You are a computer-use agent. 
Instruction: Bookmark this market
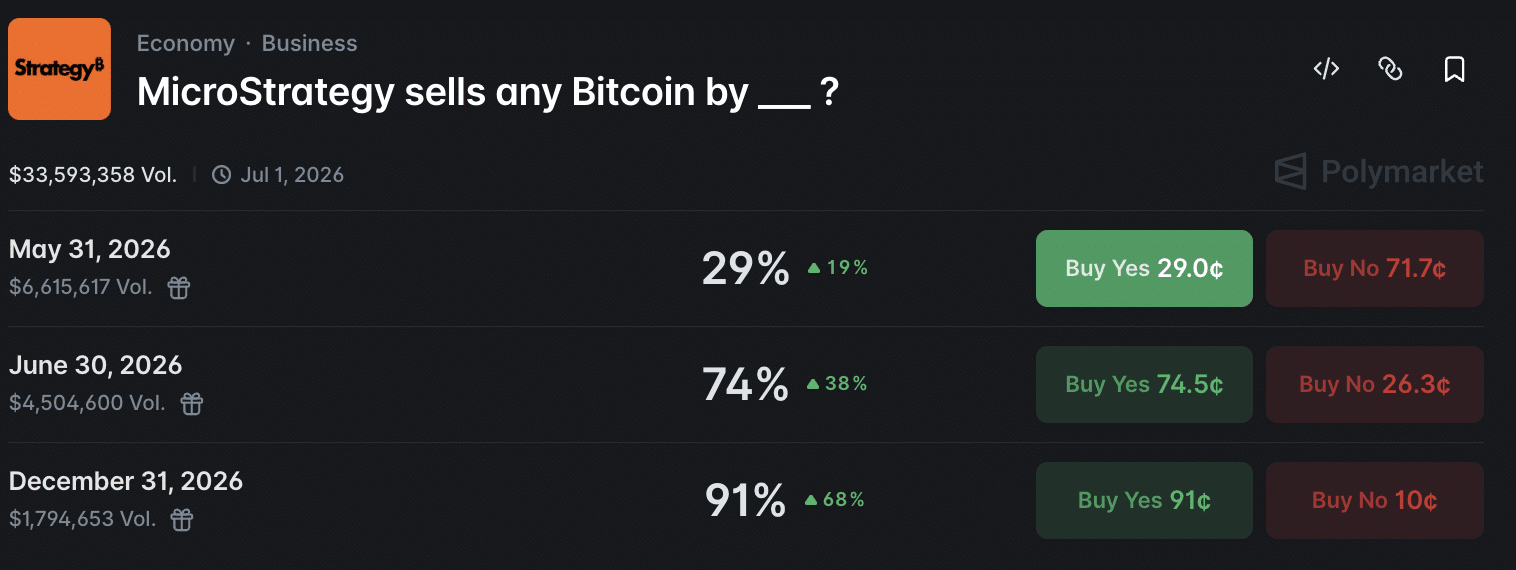pos(1455,69)
